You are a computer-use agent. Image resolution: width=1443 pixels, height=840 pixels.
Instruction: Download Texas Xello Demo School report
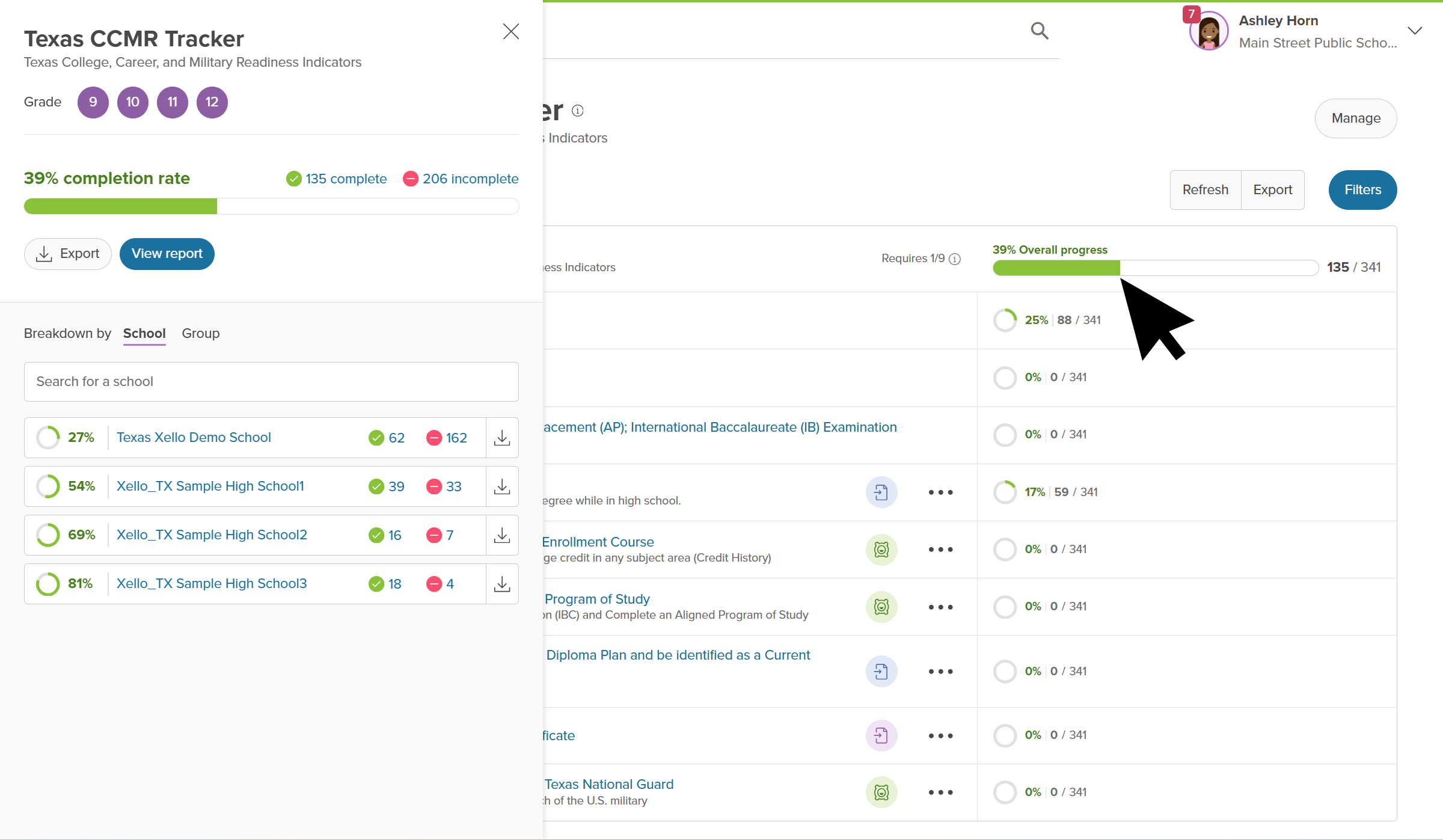click(502, 438)
